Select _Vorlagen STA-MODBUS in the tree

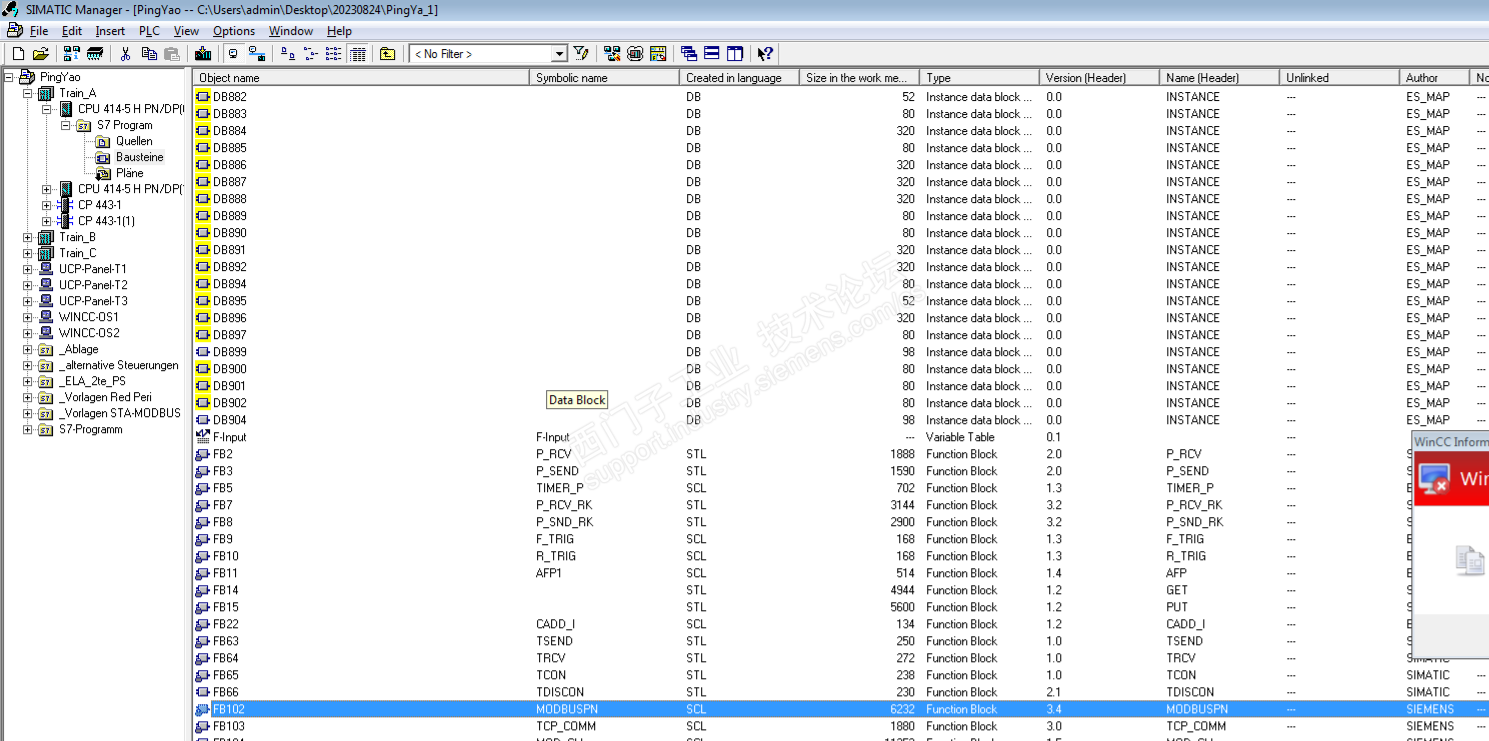120,413
